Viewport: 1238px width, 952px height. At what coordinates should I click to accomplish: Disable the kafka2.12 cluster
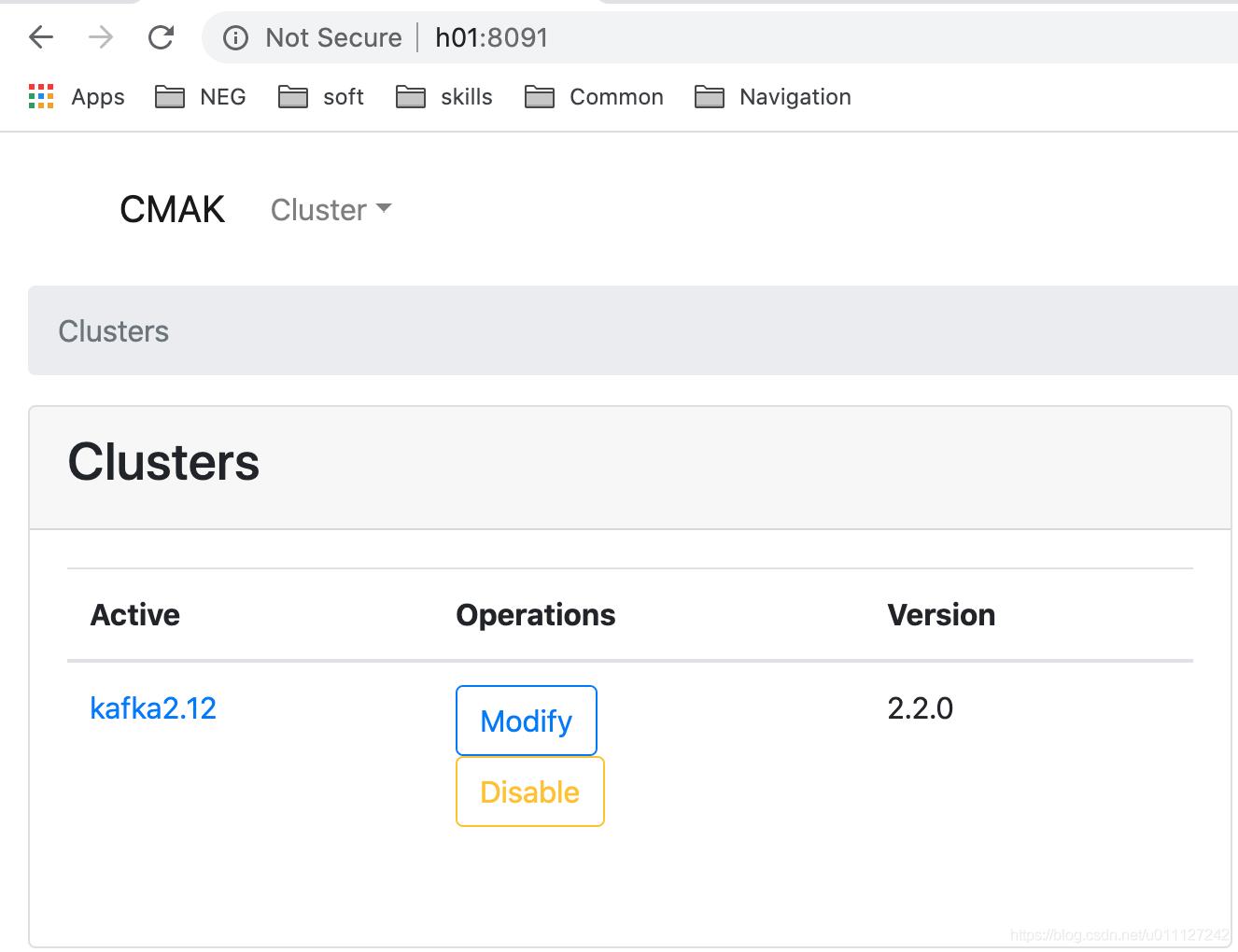tap(529, 791)
